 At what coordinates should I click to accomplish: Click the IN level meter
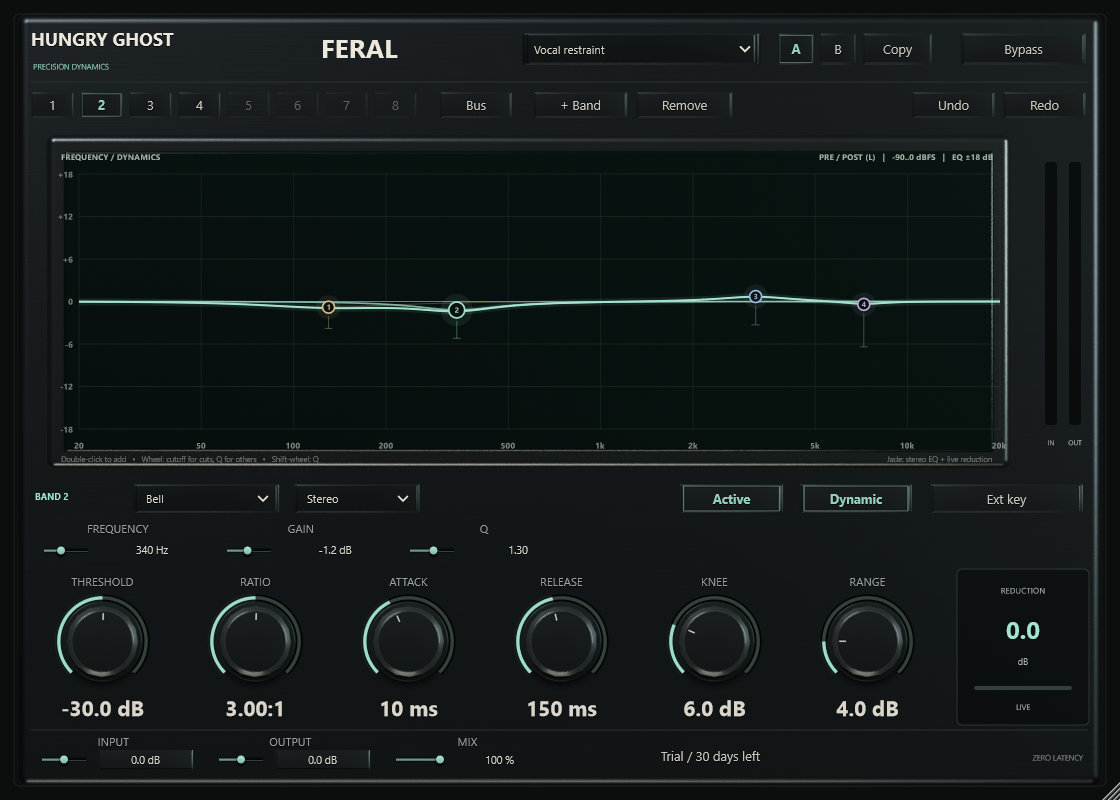click(1051, 294)
